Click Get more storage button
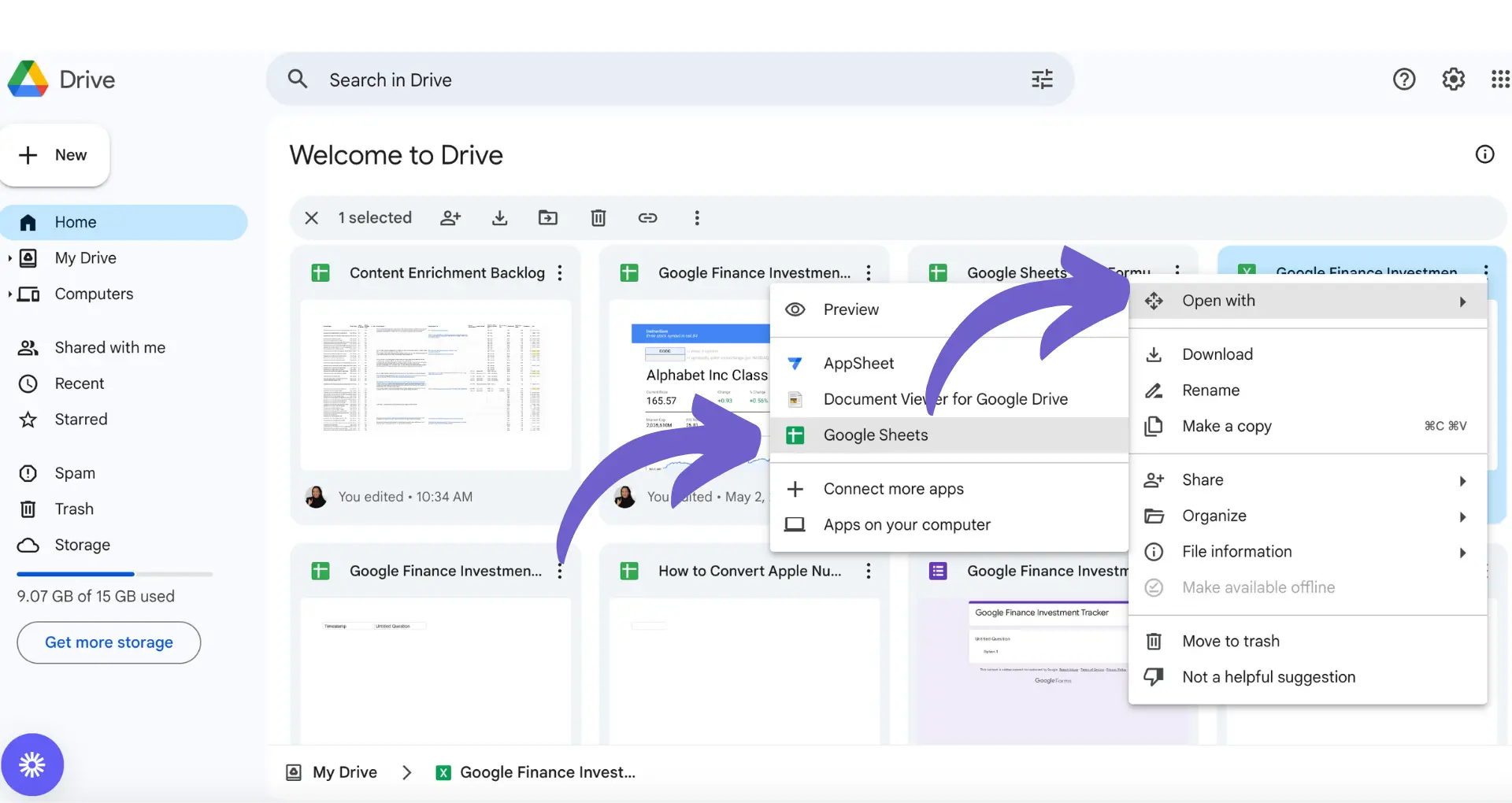Screen dimensions: 1512x803 tap(109, 642)
